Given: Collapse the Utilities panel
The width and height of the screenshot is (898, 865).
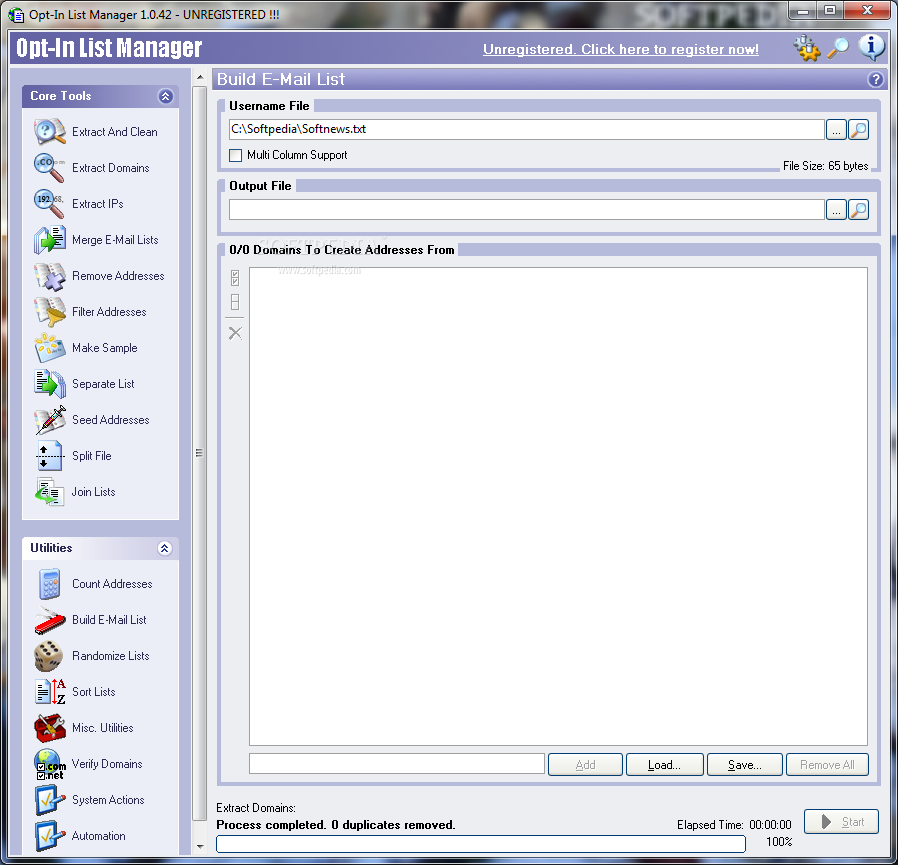Looking at the screenshot, I should click(x=165, y=548).
